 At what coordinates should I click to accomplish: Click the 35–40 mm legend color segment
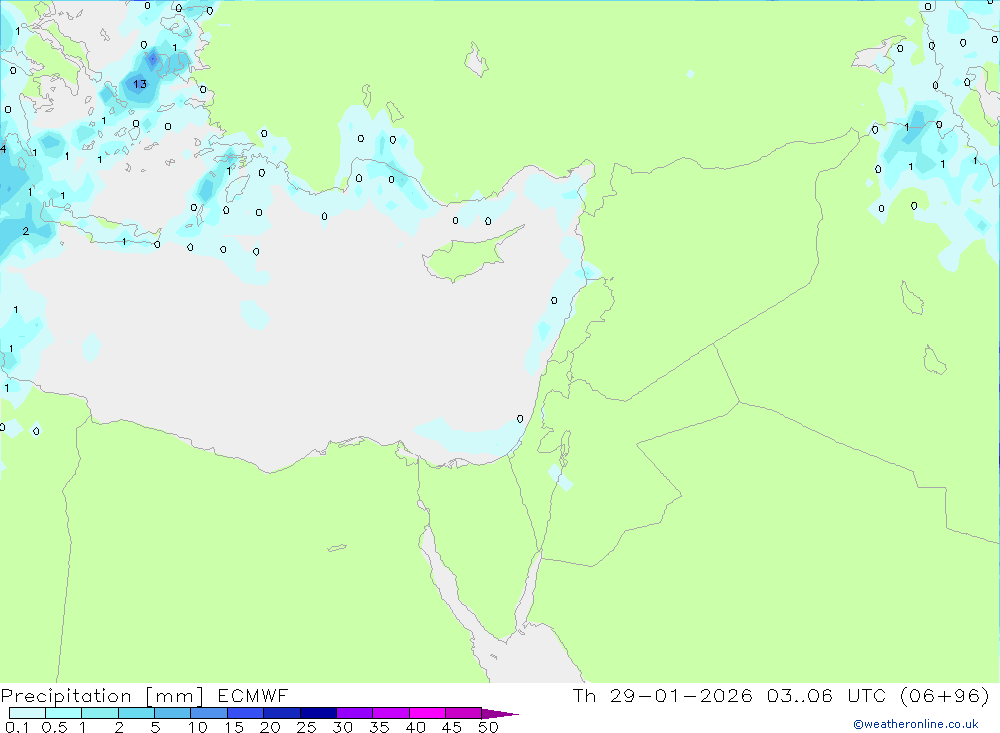click(391, 713)
